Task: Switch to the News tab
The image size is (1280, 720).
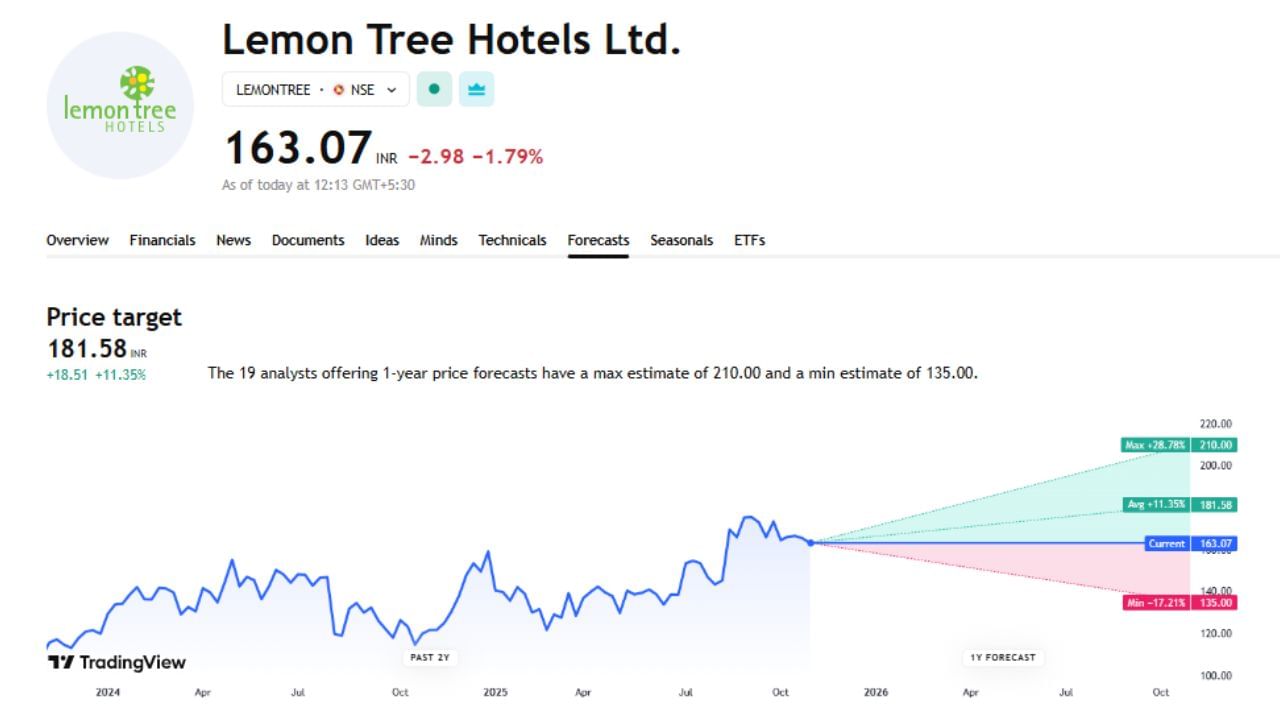Action: (x=233, y=240)
